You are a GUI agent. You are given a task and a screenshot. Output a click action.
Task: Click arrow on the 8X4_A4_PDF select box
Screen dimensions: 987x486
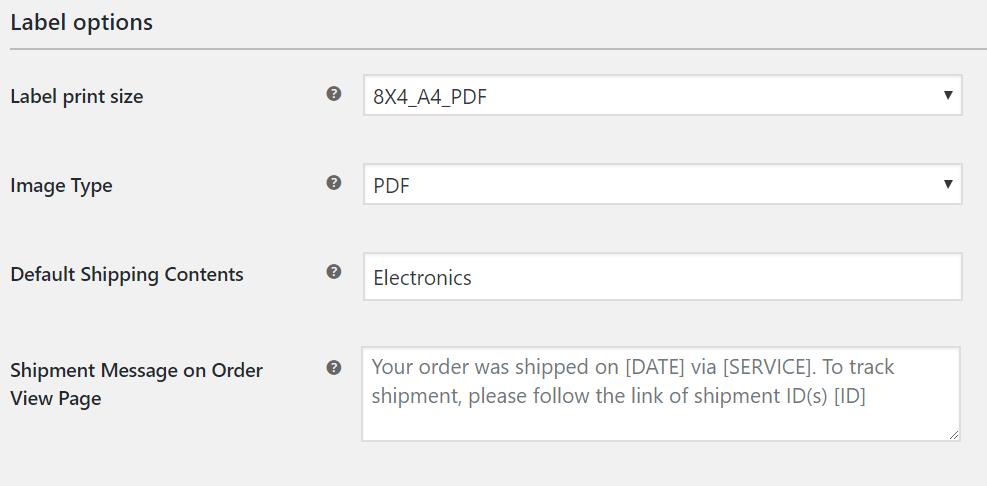point(947,96)
